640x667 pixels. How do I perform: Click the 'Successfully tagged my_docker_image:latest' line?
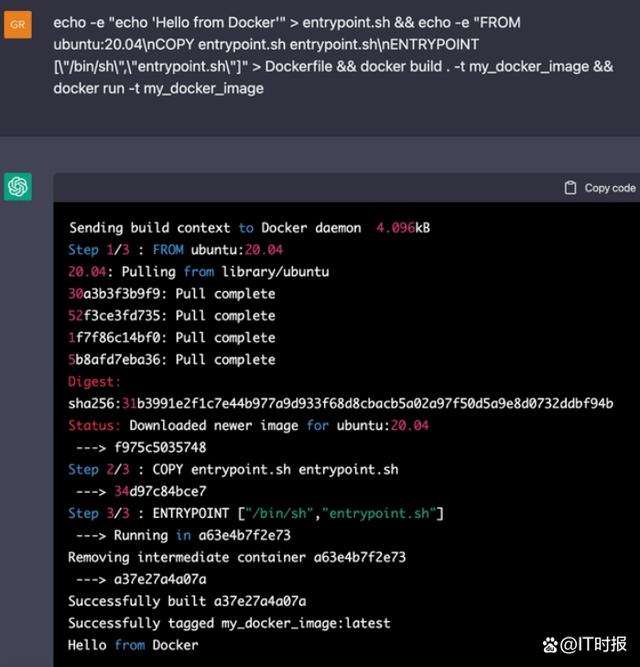pos(229,623)
